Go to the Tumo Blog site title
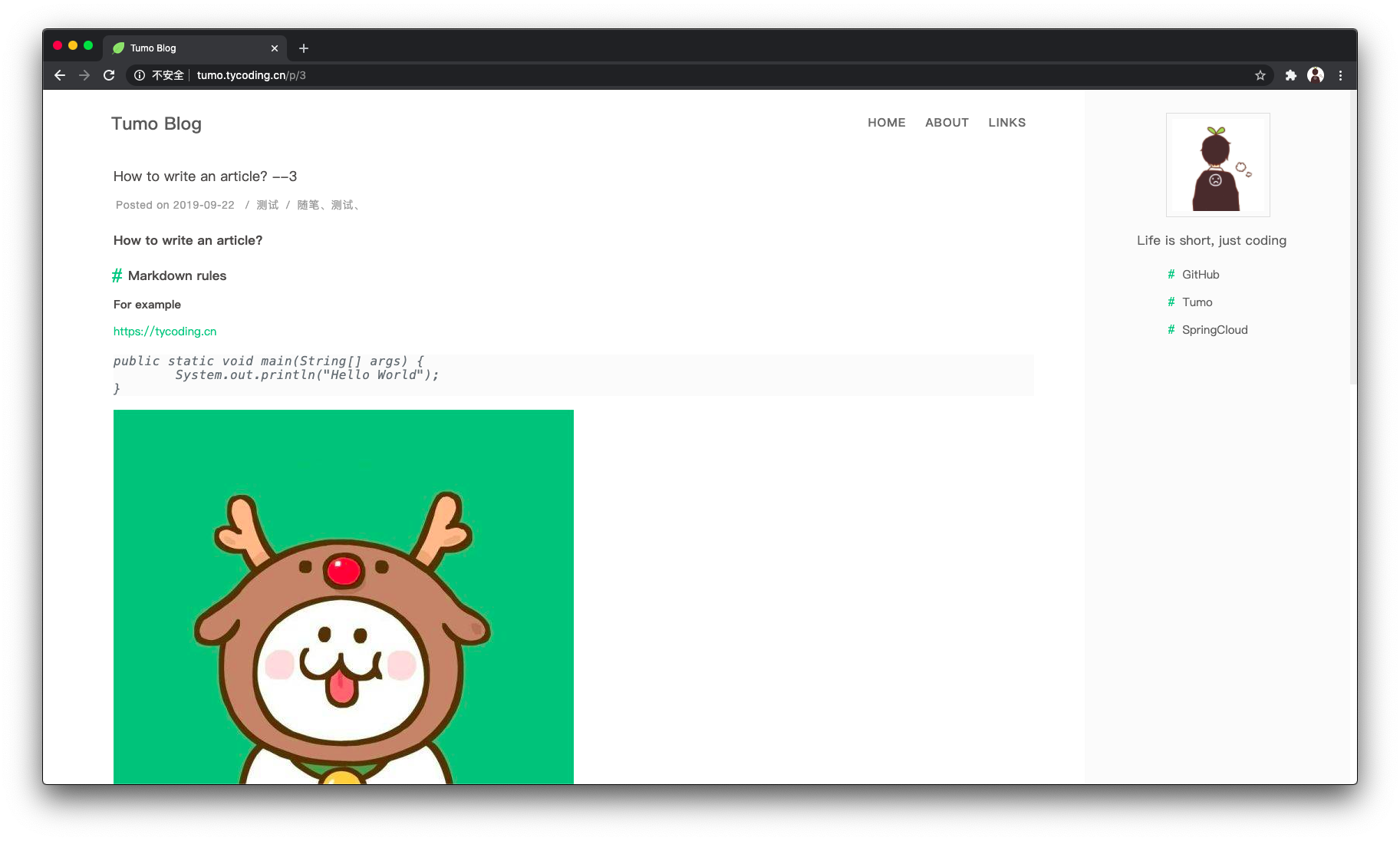 pos(156,124)
